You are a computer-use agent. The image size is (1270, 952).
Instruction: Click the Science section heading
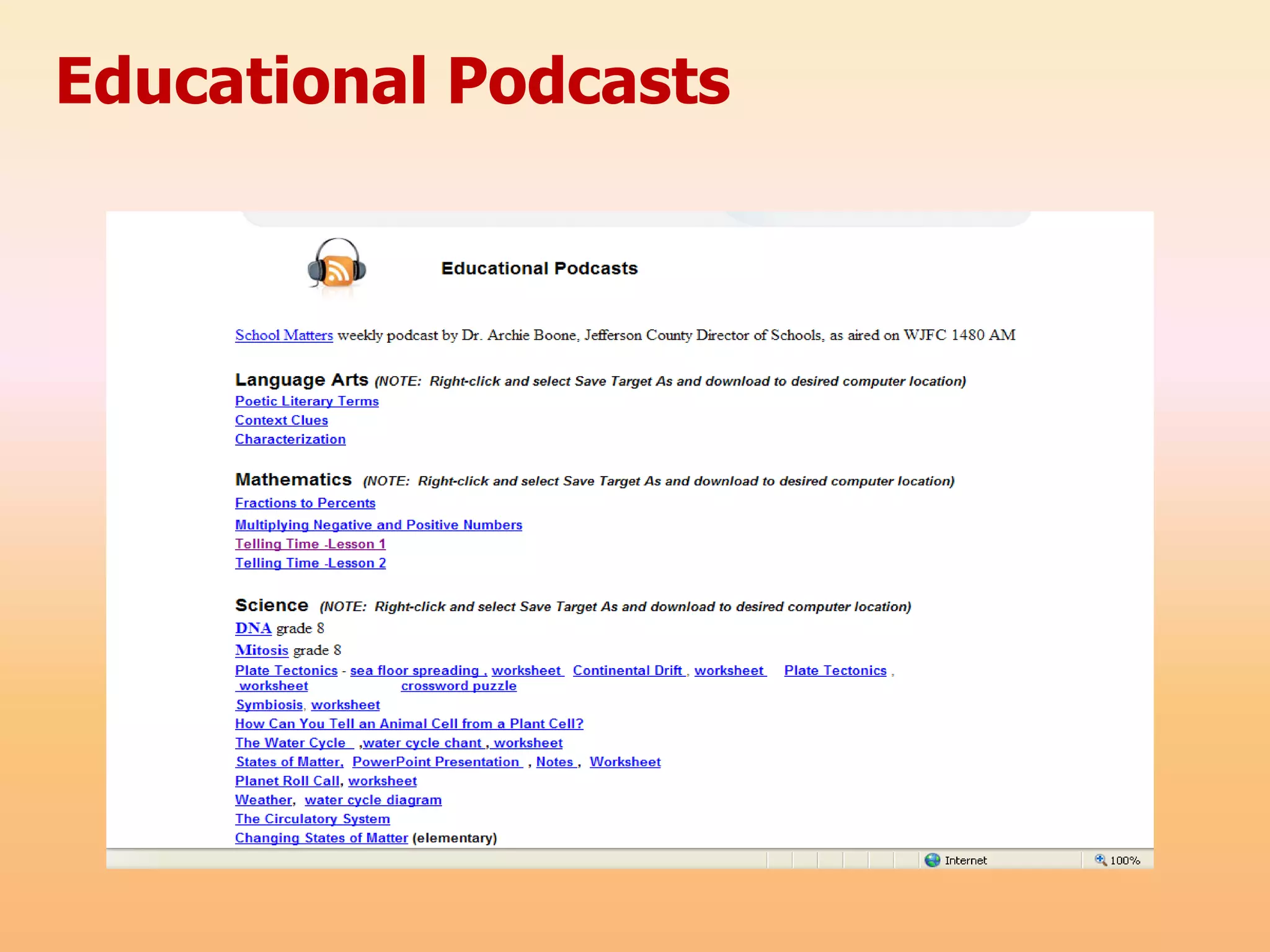pos(272,605)
